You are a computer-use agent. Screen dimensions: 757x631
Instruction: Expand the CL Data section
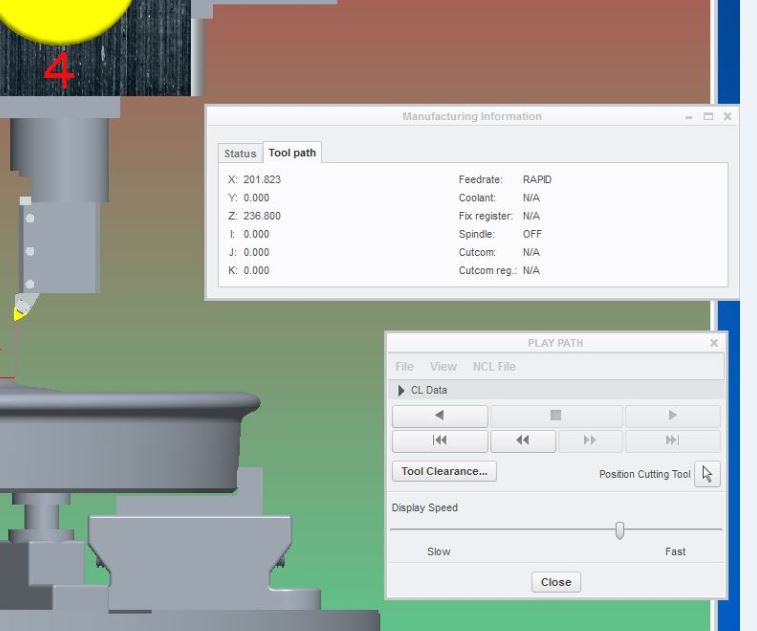click(x=401, y=390)
